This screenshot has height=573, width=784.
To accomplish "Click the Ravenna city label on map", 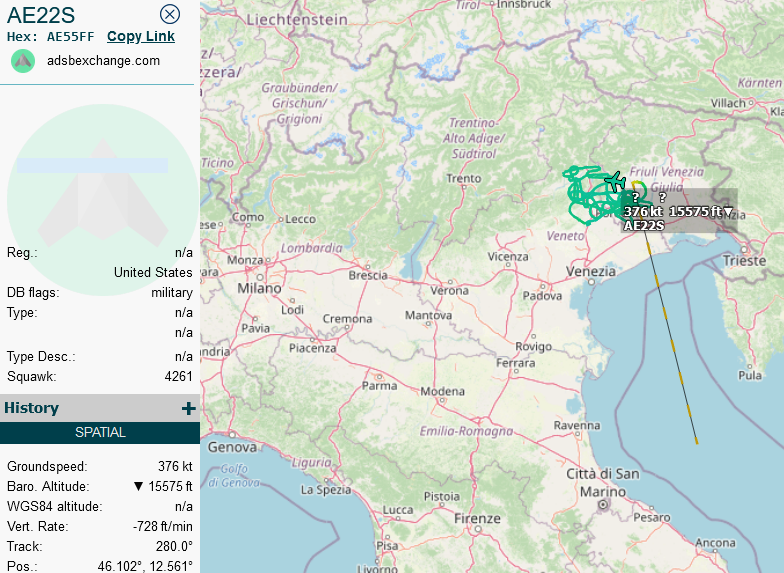I will pyautogui.click(x=576, y=426).
